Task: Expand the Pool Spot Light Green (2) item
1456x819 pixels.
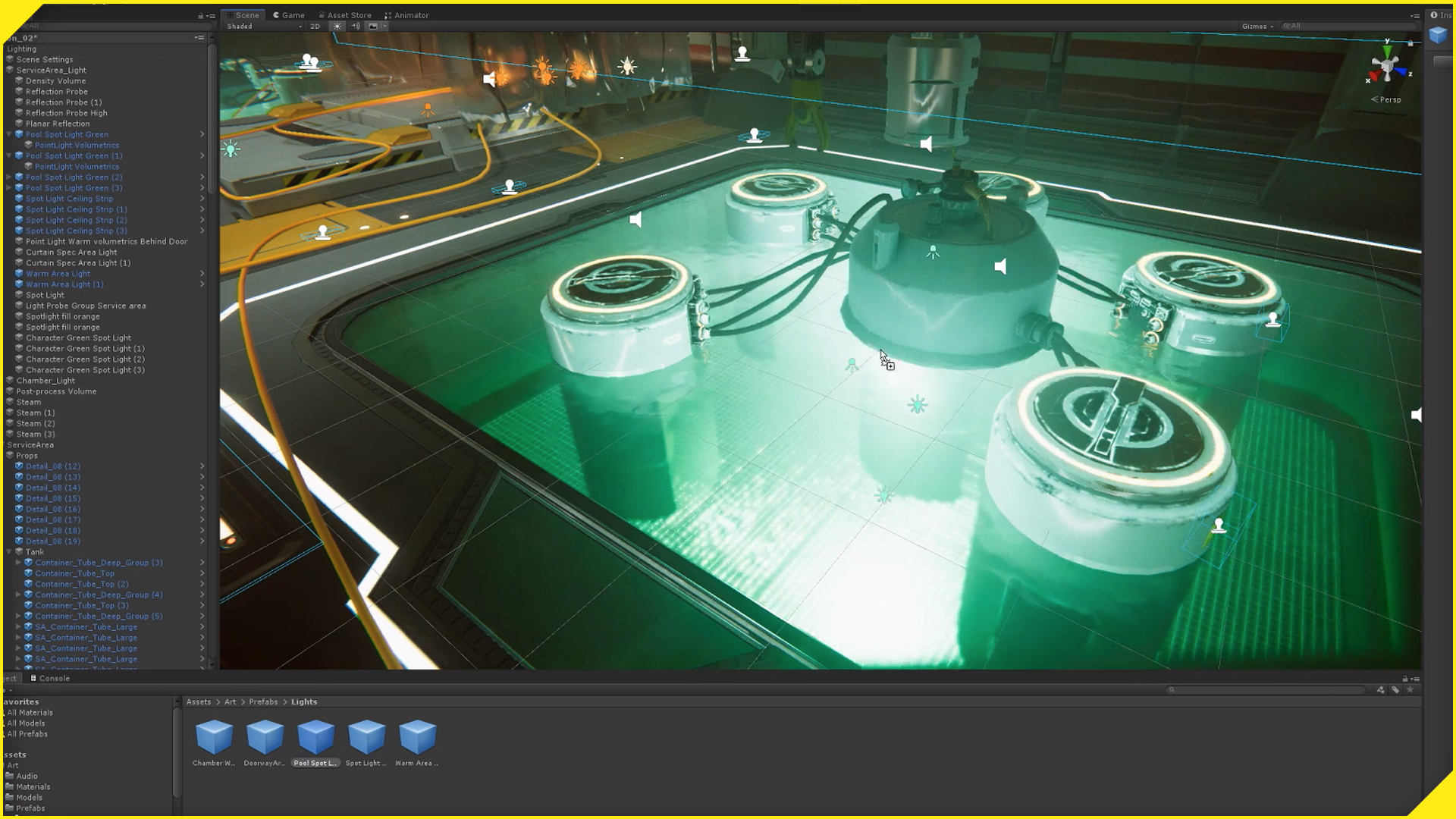Action: (9, 177)
